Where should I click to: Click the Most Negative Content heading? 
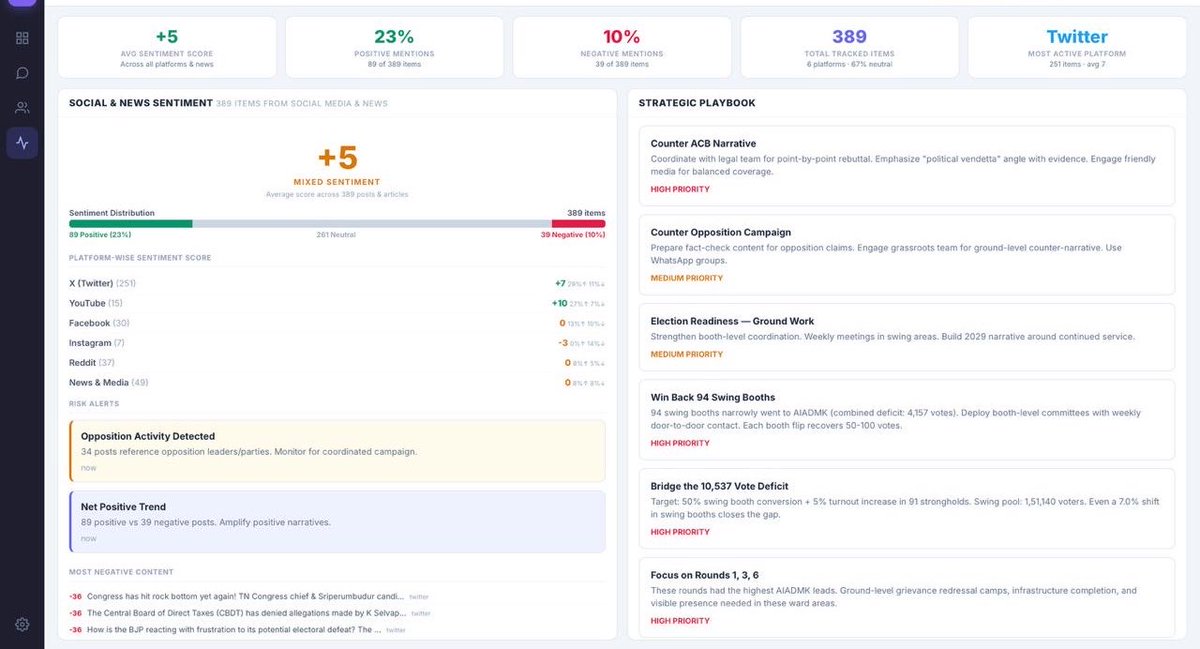click(x=121, y=572)
